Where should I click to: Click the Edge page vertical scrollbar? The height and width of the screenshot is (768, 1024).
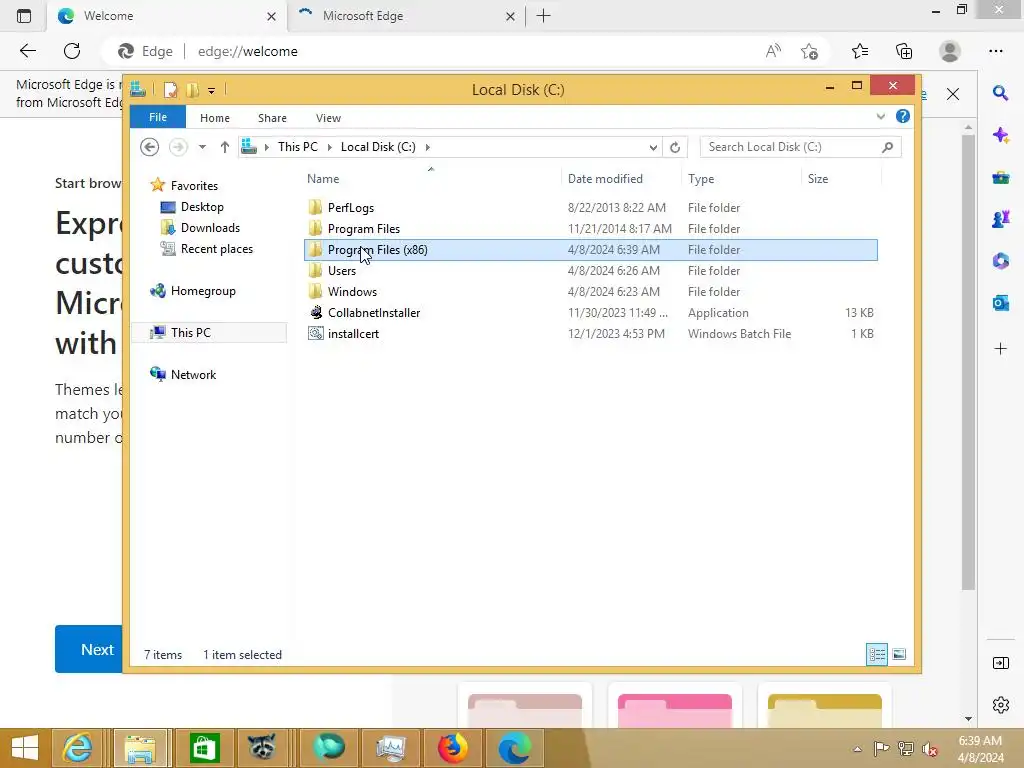coord(968,362)
